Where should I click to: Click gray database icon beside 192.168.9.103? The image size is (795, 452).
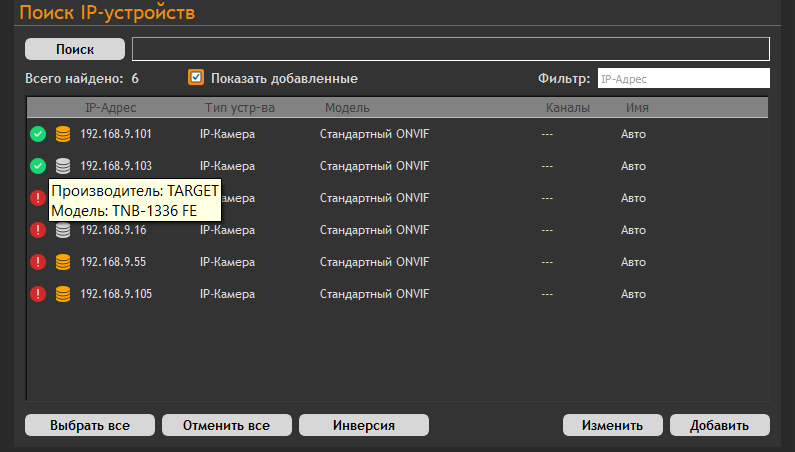(63, 166)
